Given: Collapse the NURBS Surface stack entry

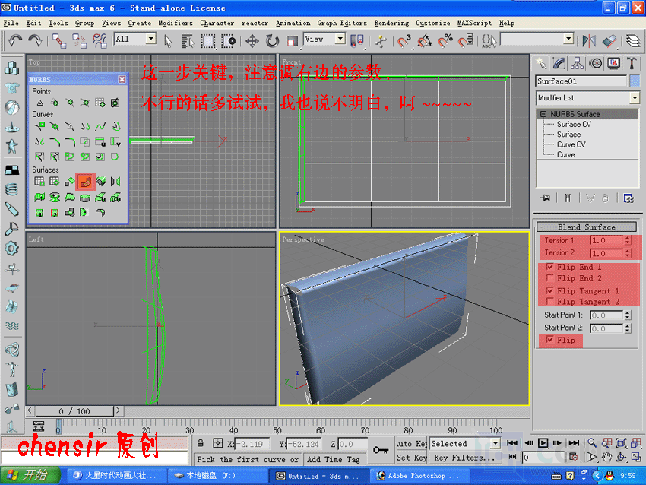Looking at the screenshot, I should 543,114.
